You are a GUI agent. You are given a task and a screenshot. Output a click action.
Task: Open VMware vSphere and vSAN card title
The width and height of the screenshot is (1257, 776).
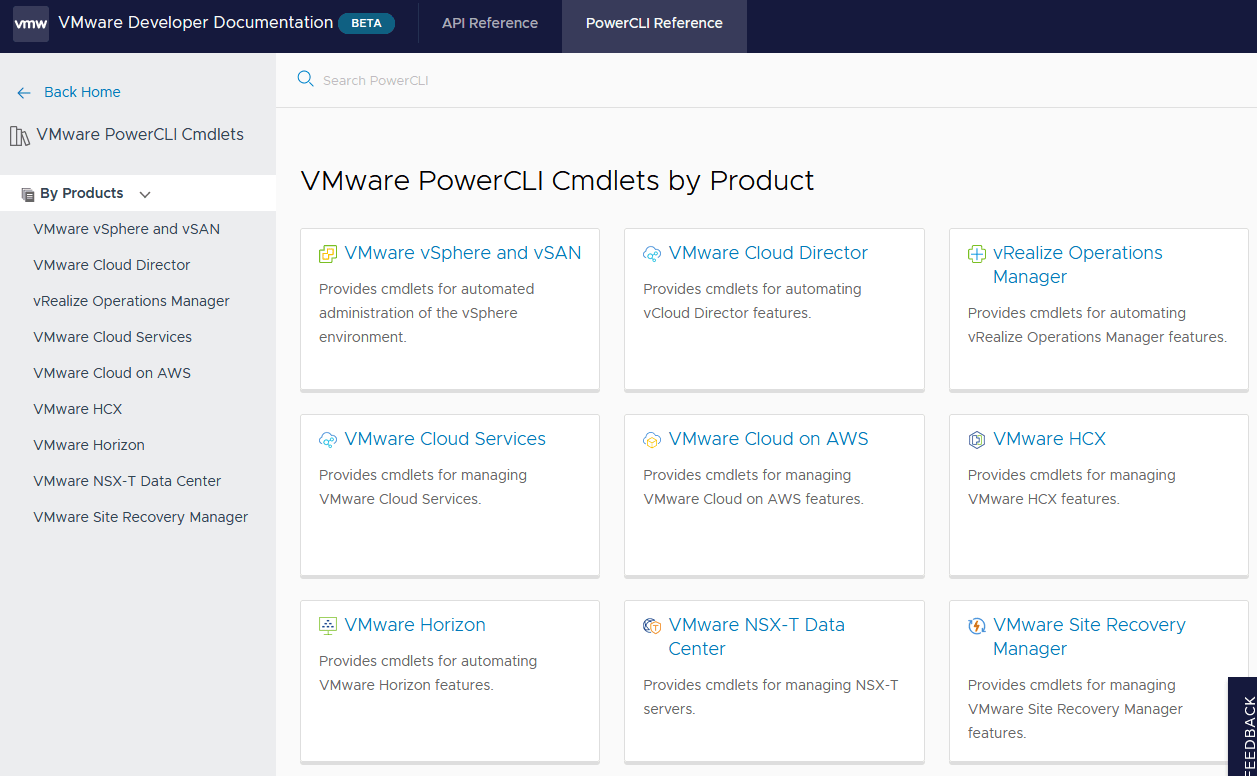(x=463, y=253)
